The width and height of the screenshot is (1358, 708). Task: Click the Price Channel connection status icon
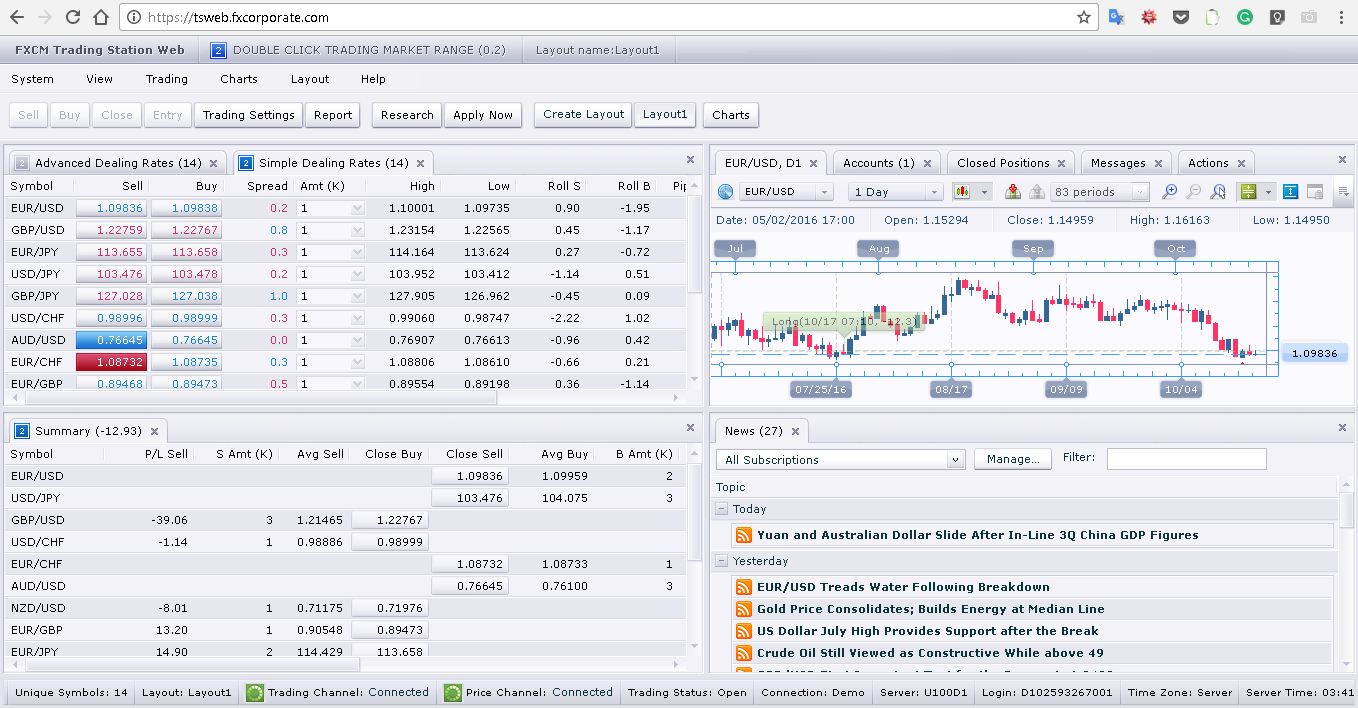(452, 692)
